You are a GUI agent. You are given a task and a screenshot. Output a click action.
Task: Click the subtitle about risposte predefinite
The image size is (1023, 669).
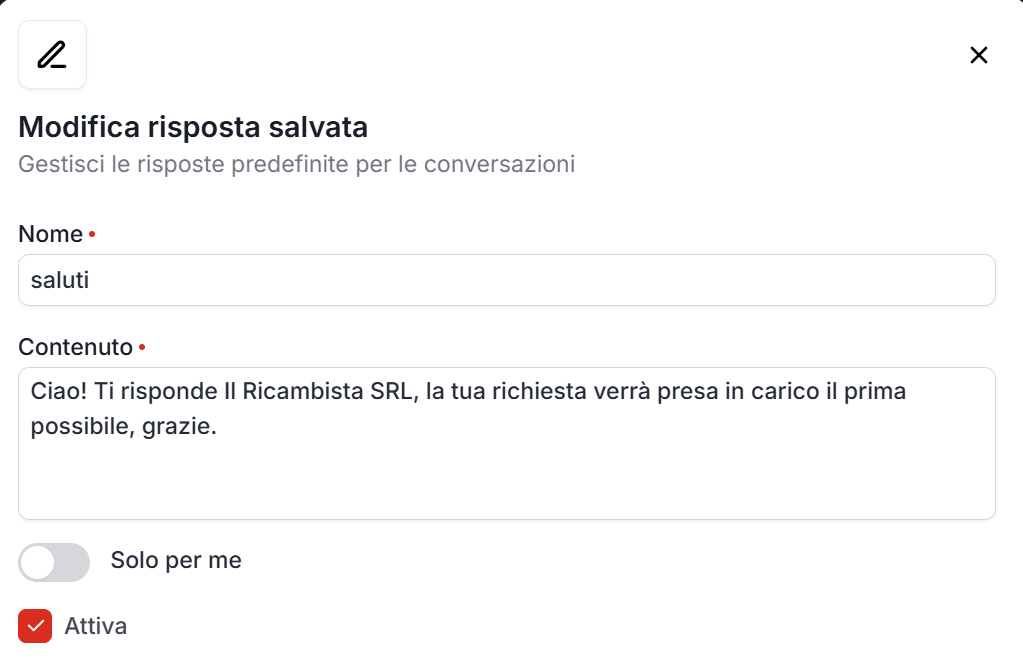click(x=296, y=164)
